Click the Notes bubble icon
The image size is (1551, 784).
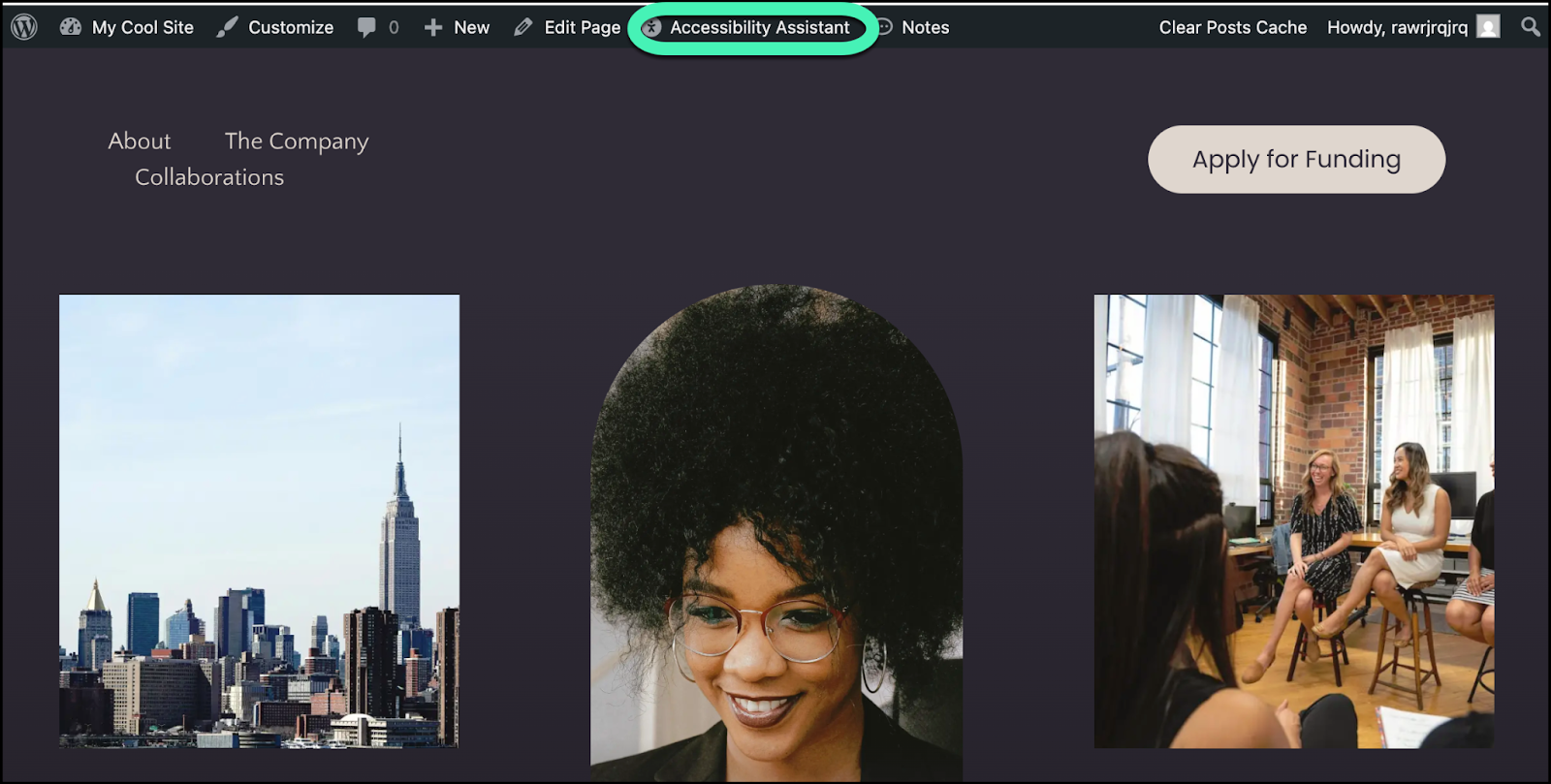tap(884, 27)
